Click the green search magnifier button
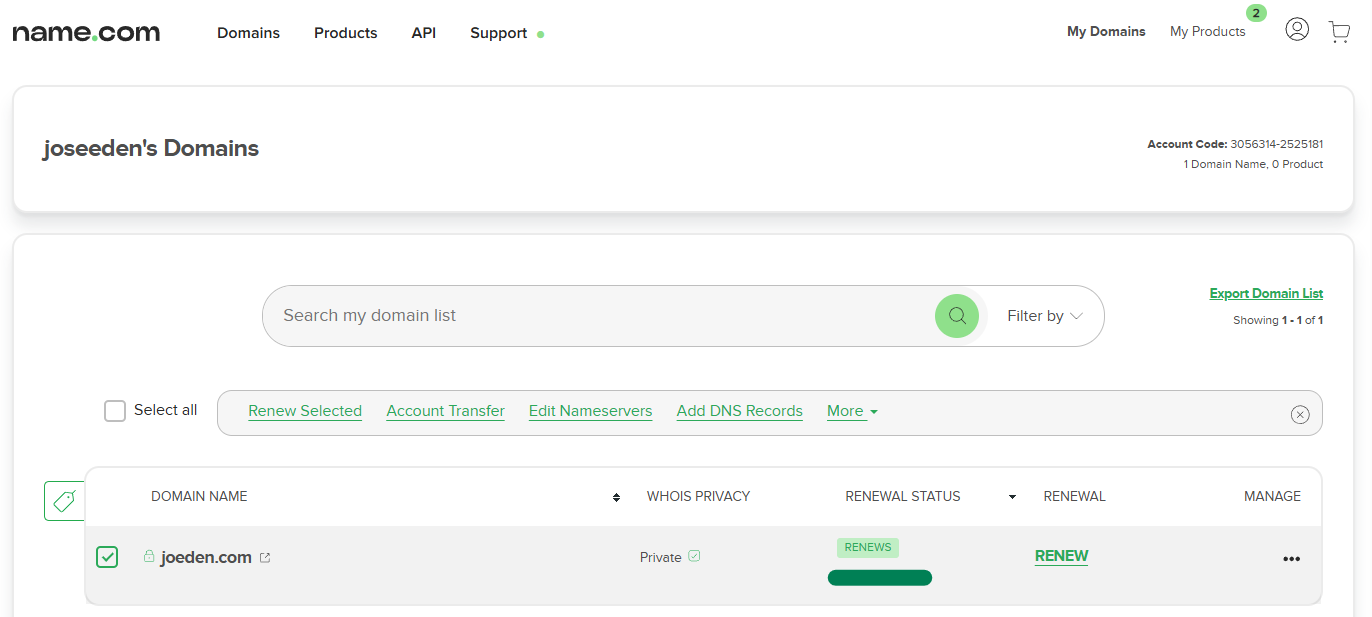 [957, 316]
